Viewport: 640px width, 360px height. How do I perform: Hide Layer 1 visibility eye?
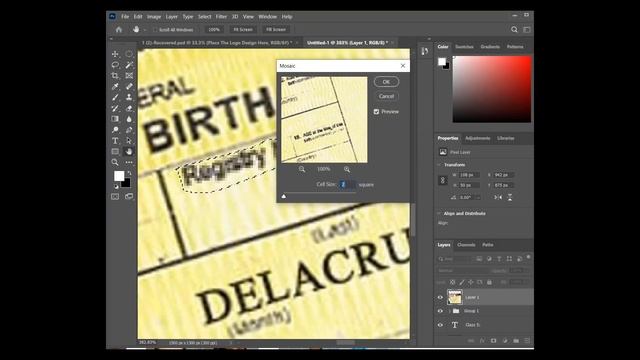pyautogui.click(x=440, y=297)
